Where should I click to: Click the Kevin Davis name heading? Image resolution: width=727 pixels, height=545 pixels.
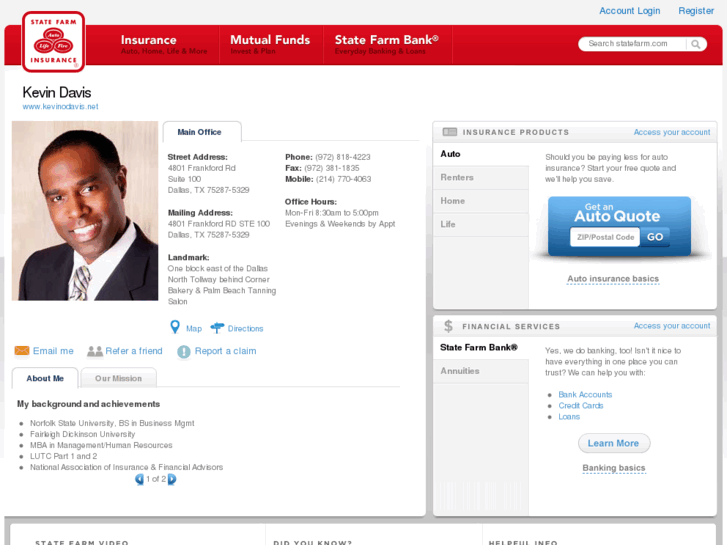click(x=57, y=92)
